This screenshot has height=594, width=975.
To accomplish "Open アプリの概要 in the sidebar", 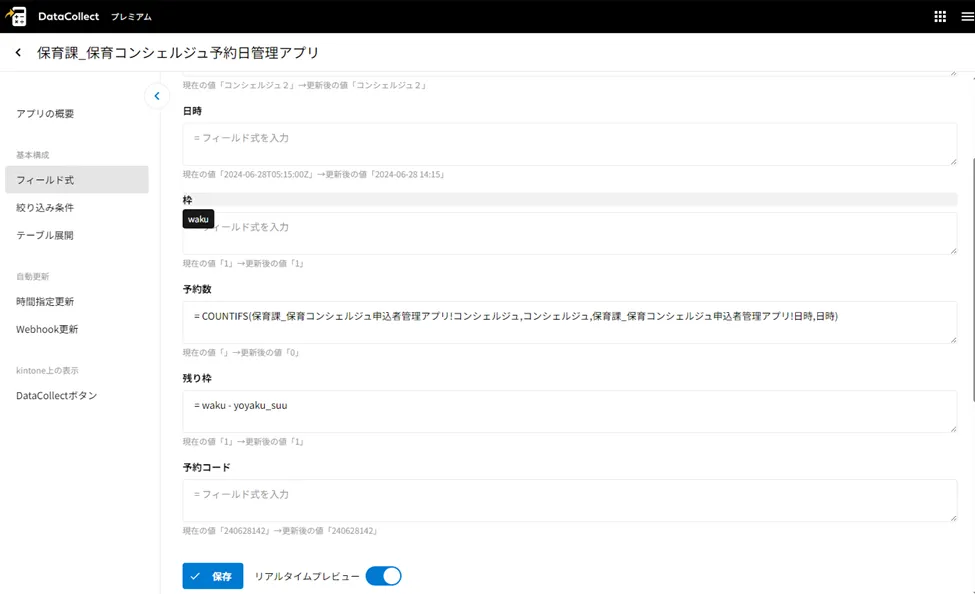I will 45,114.
